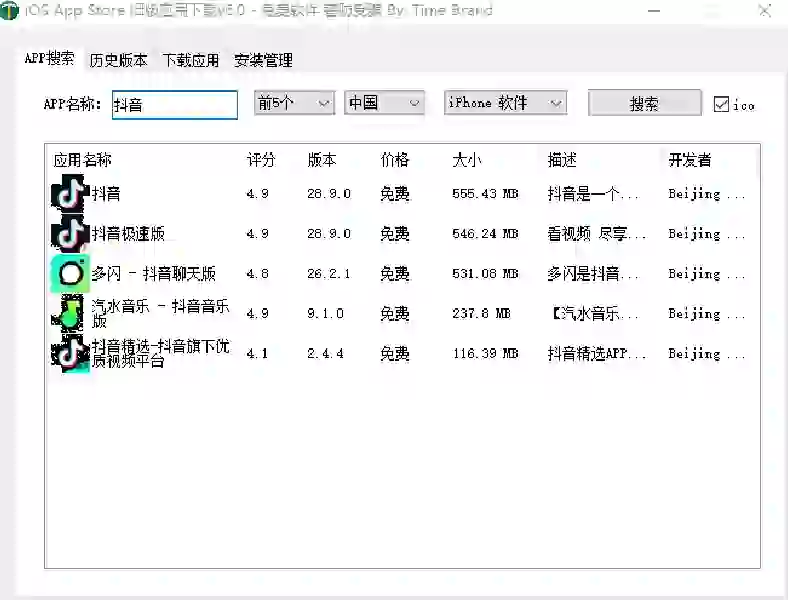Click rating 4.1 cell
788x600 pixels.
tap(257, 354)
